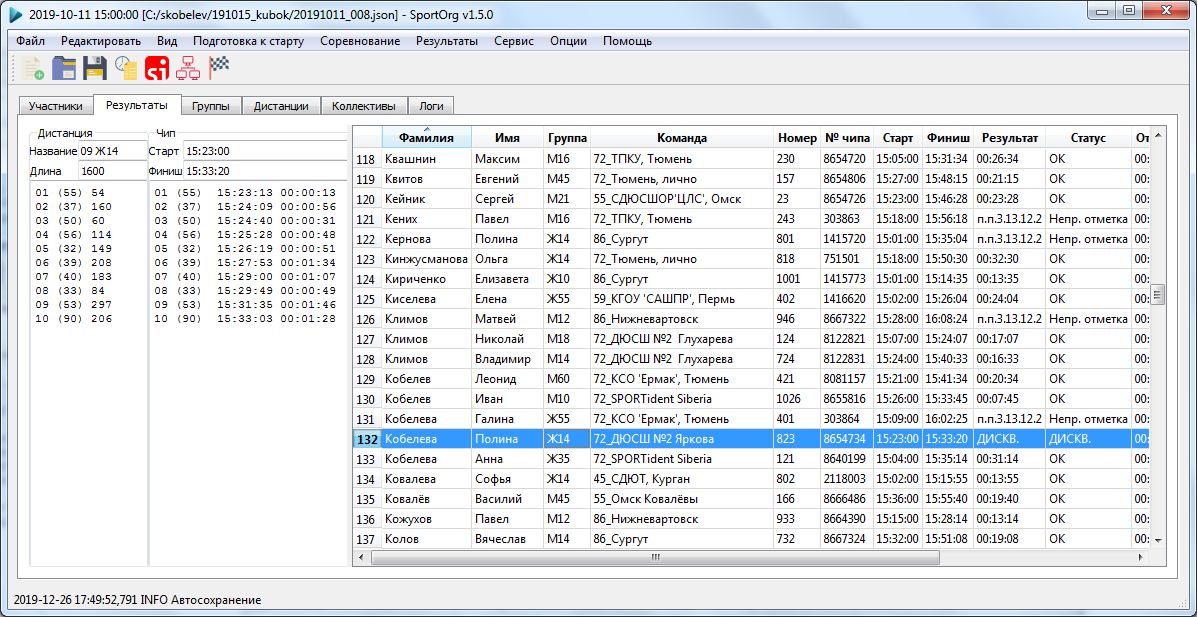
Task: Open the Результаты menu
Action: tap(447, 41)
